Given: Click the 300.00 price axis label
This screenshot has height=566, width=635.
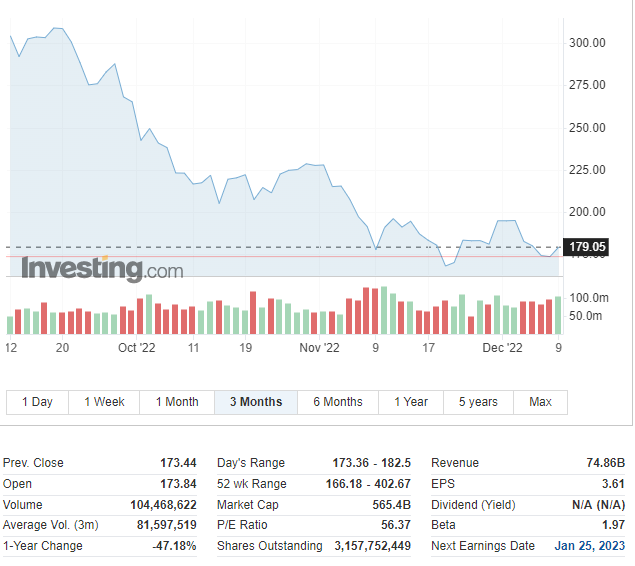Looking at the screenshot, I should coord(587,43).
